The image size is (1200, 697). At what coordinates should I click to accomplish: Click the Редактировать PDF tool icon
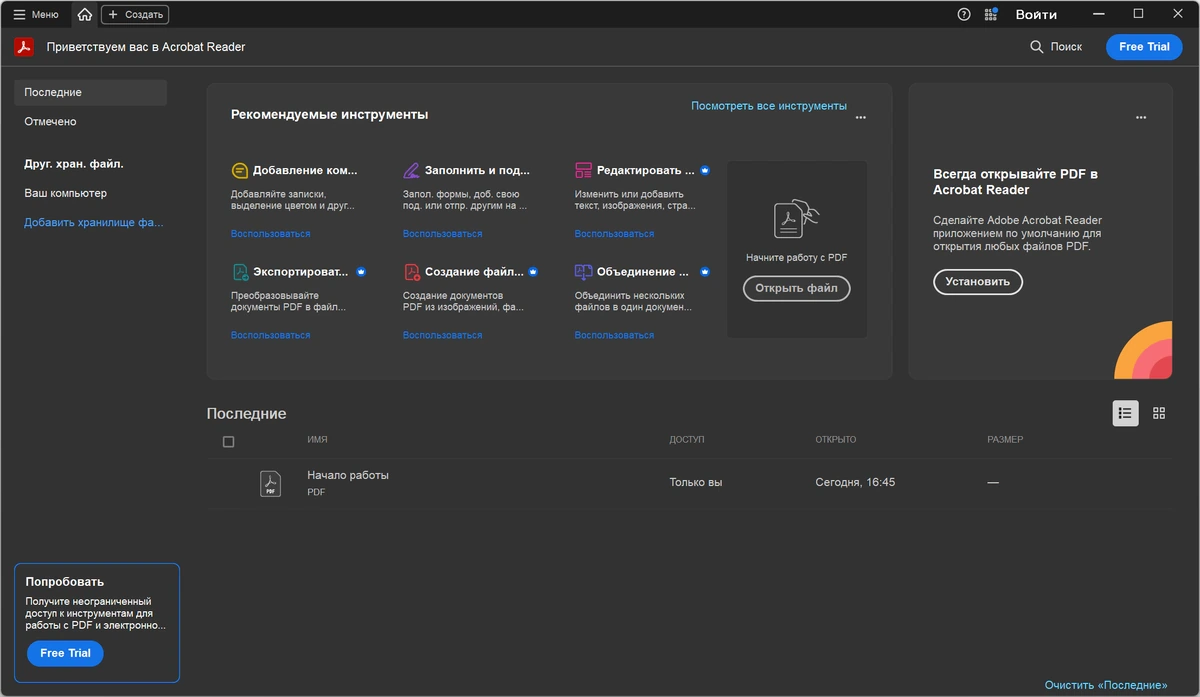584,171
